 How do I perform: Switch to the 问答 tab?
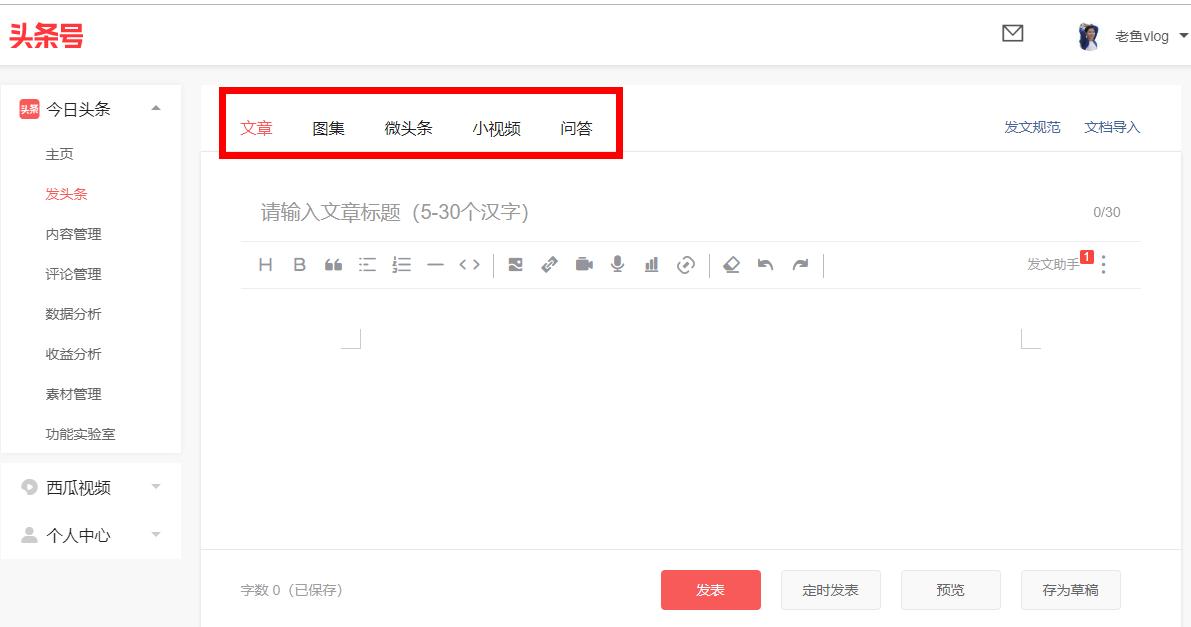point(578,128)
